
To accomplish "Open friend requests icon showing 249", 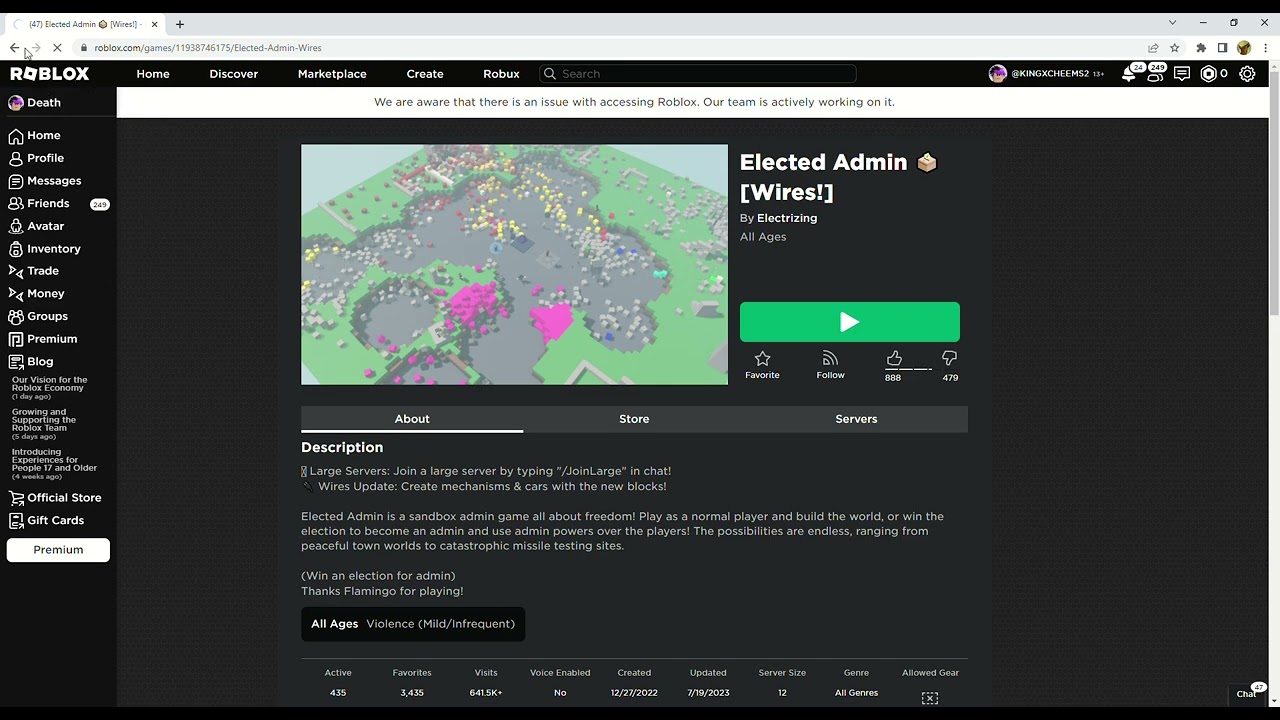I will click(x=1156, y=74).
